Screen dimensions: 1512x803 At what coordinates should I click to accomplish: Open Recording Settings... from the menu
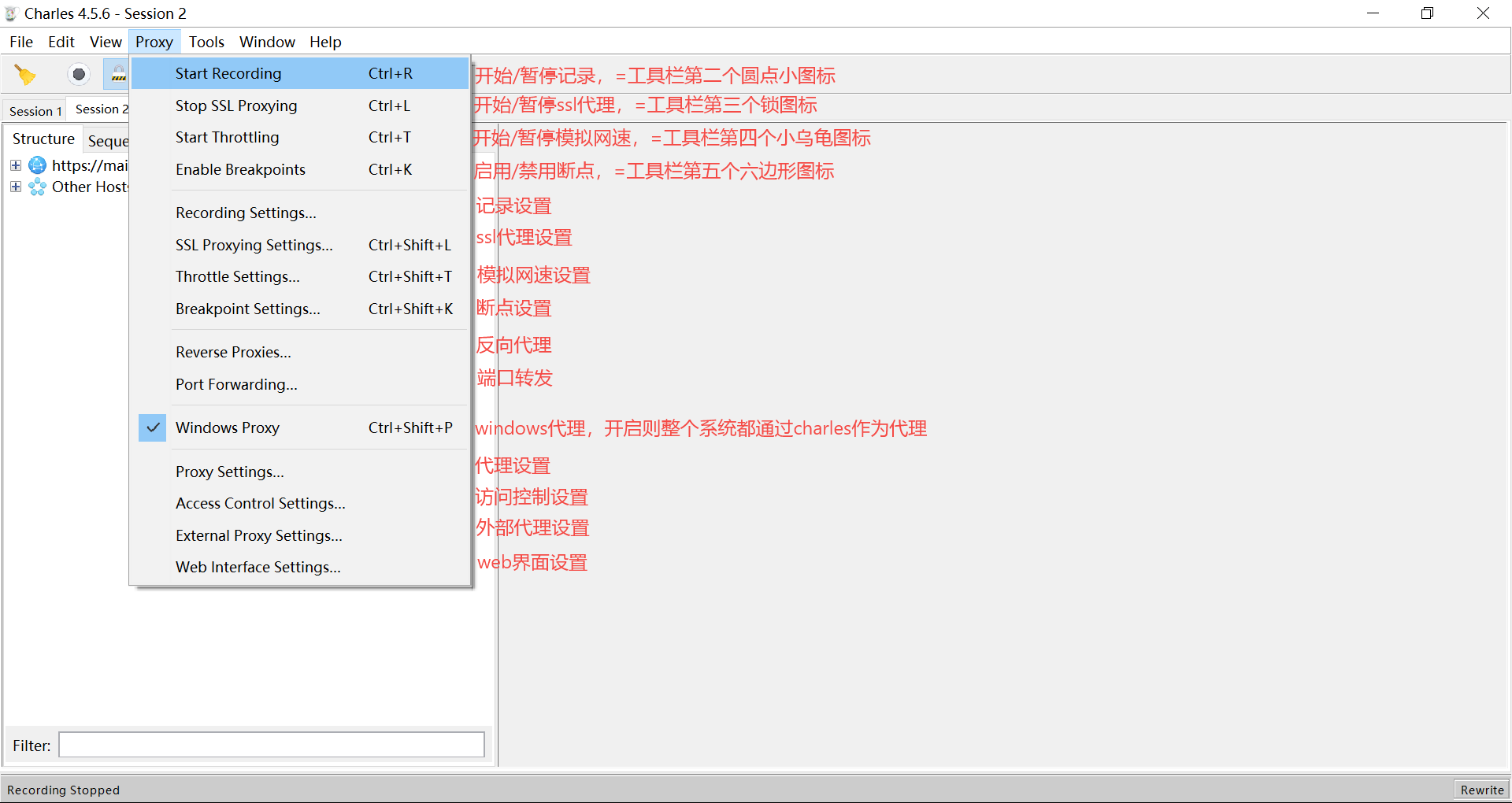(x=300, y=213)
